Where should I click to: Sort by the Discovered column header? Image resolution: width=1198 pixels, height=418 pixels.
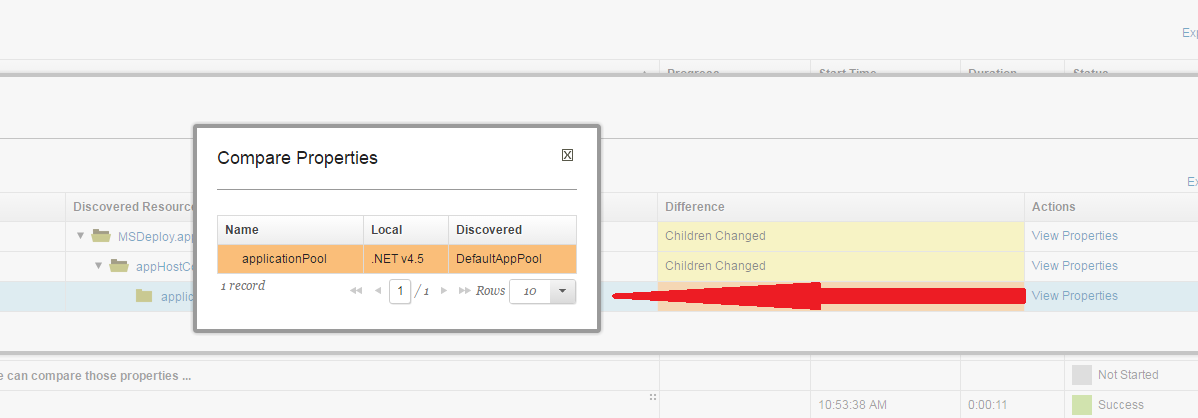(x=512, y=230)
